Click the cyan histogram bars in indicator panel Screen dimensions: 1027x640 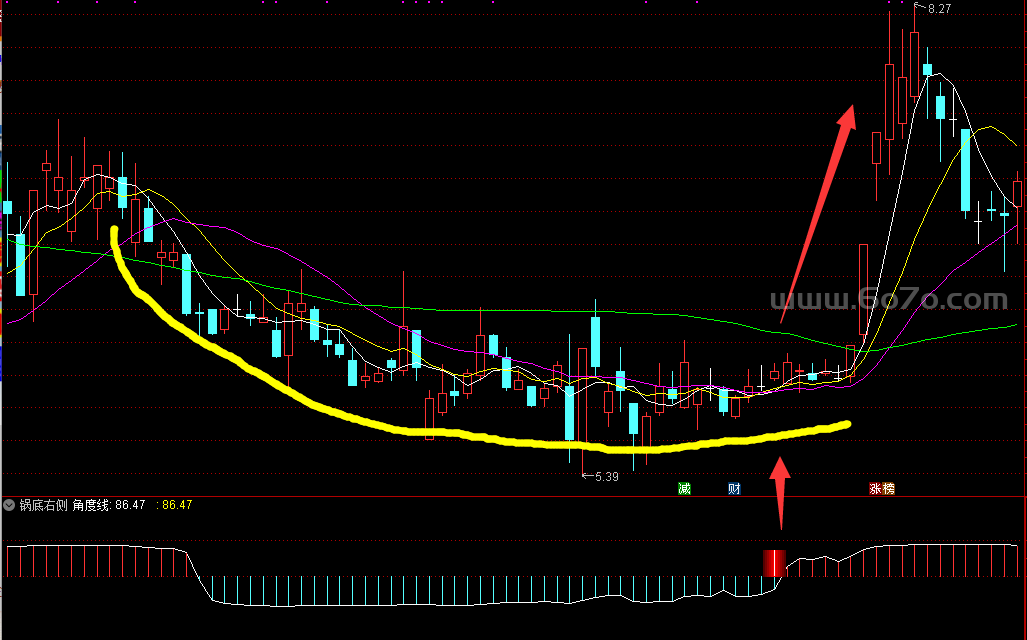click(450, 590)
